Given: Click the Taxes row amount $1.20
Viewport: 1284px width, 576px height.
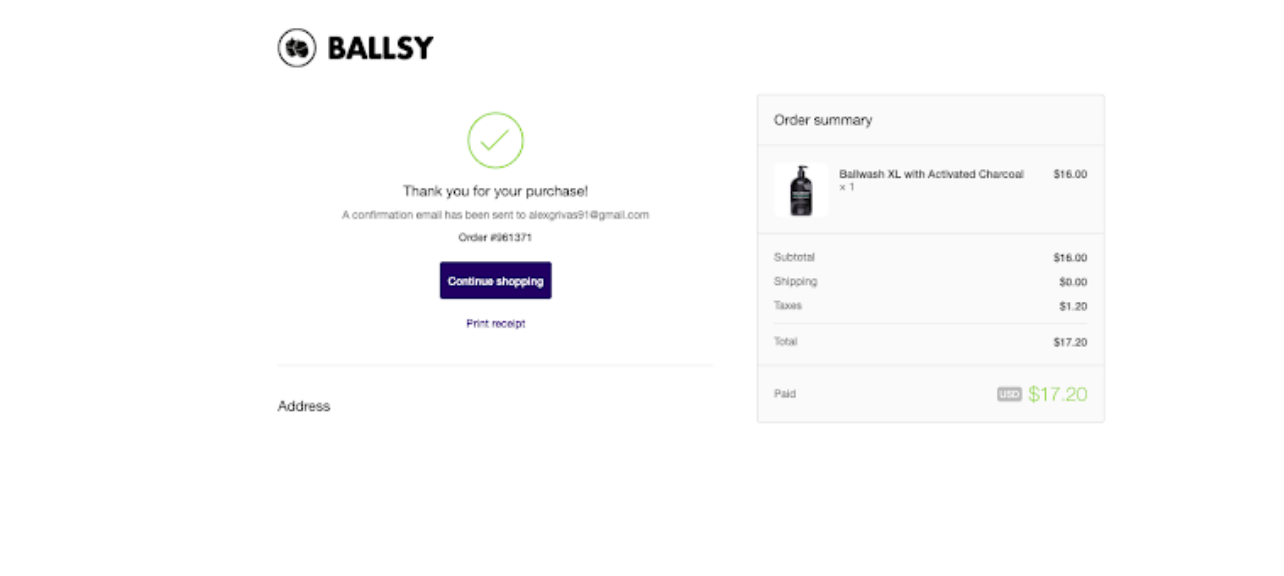Looking at the screenshot, I should [x=1073, y=307].
